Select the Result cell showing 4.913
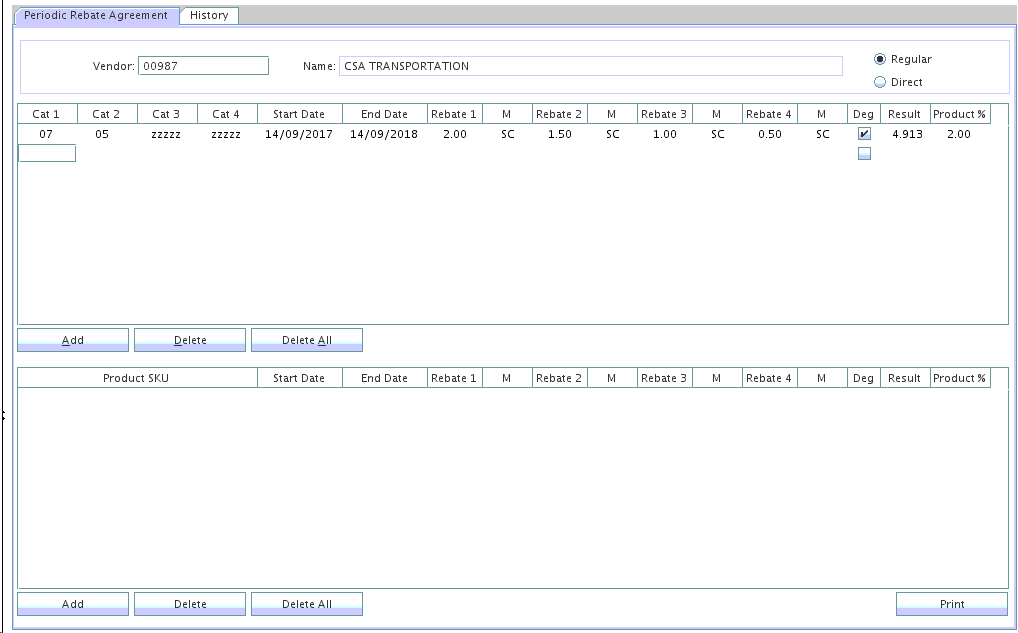Screen dimensions: 1018x633 (907, 134)
